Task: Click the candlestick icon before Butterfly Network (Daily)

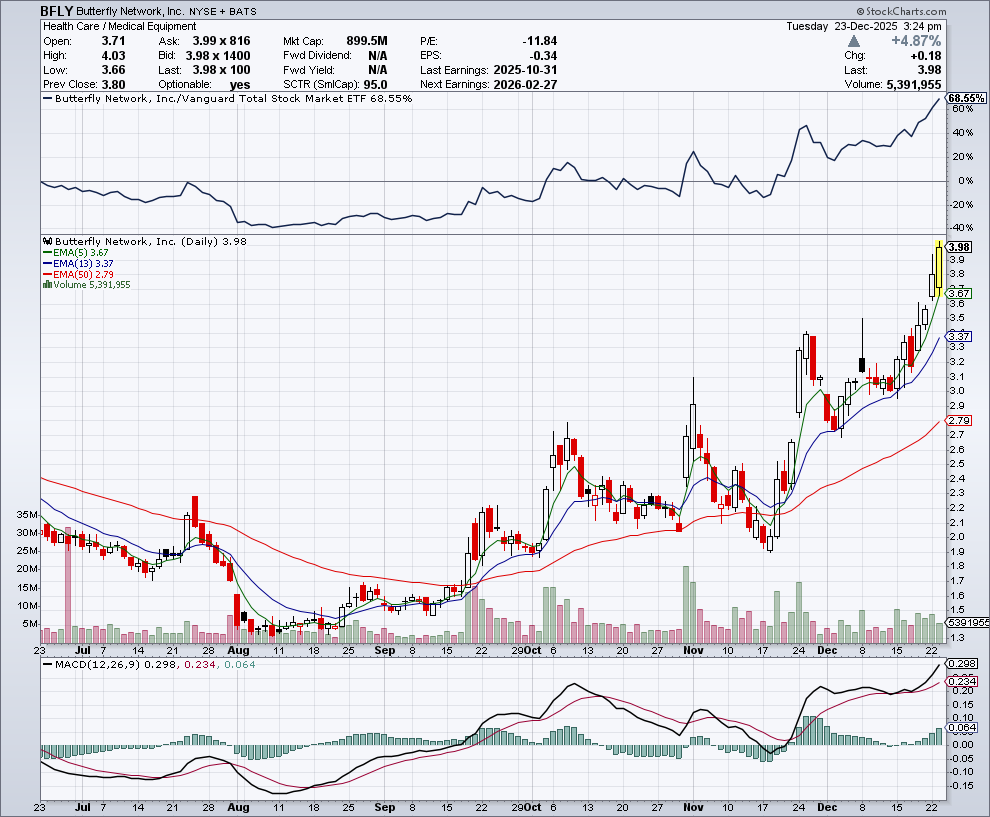Action: click(48, 241)
